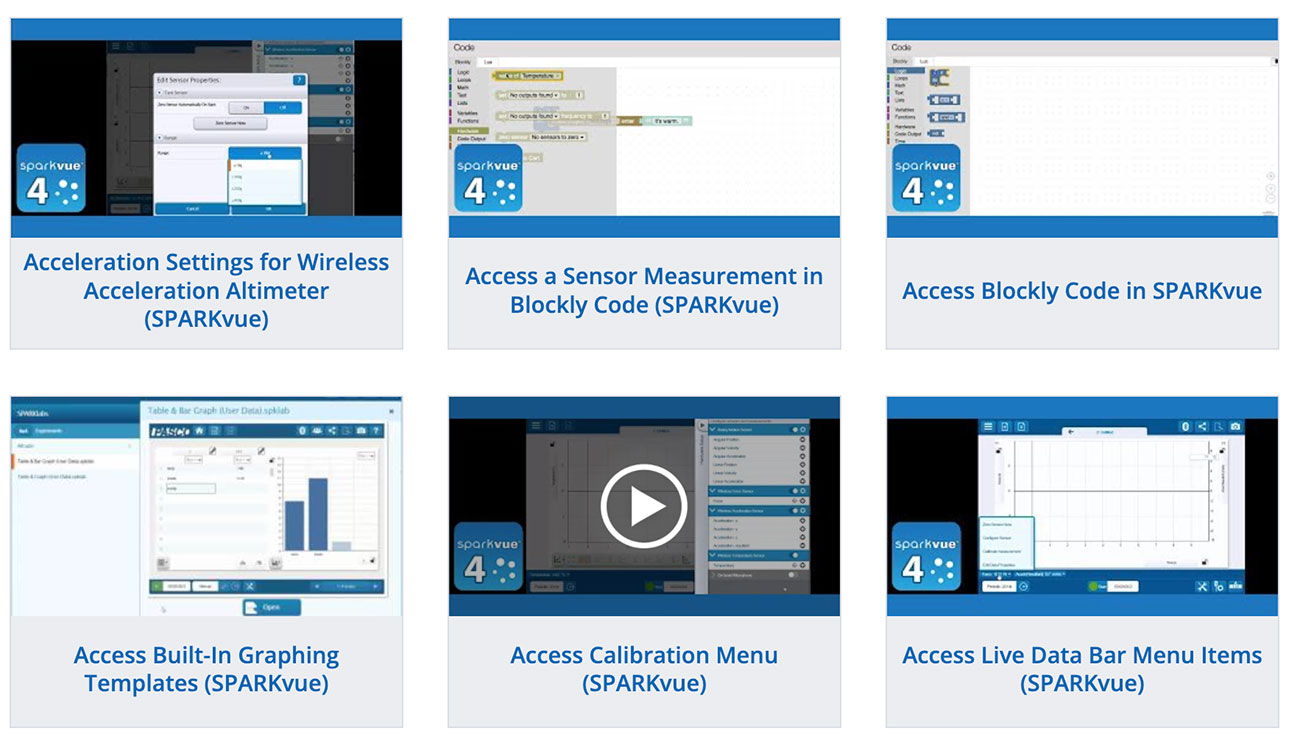
Task: Play the Access Calibration Menu video
Action: (644, 506)
